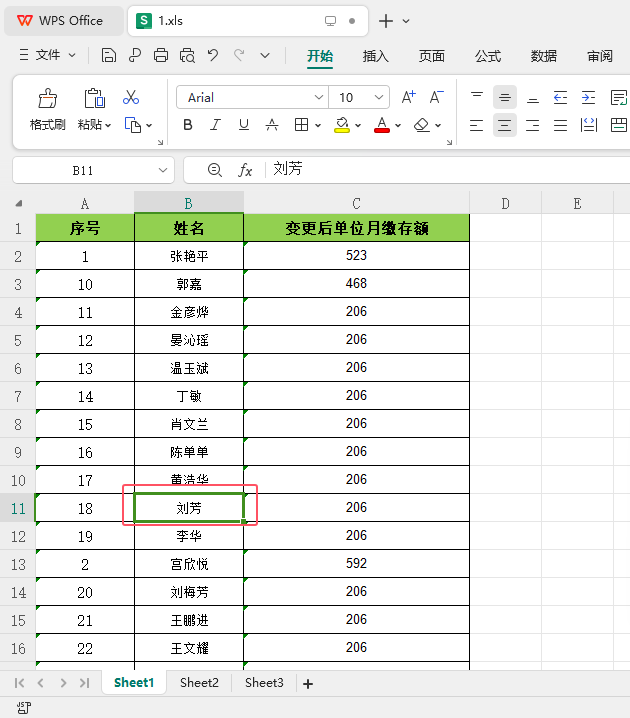Redo the last undone action

coord(239,56)
